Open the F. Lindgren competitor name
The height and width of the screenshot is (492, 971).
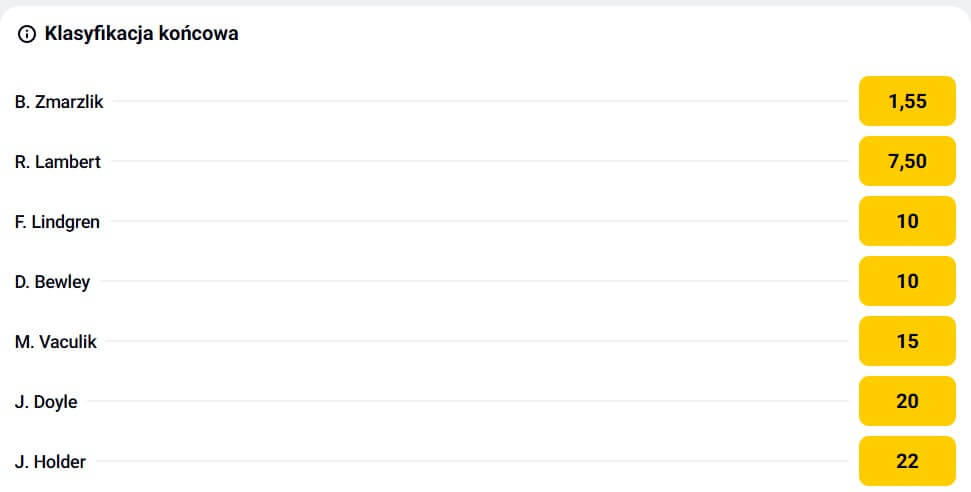click(57, 222)
